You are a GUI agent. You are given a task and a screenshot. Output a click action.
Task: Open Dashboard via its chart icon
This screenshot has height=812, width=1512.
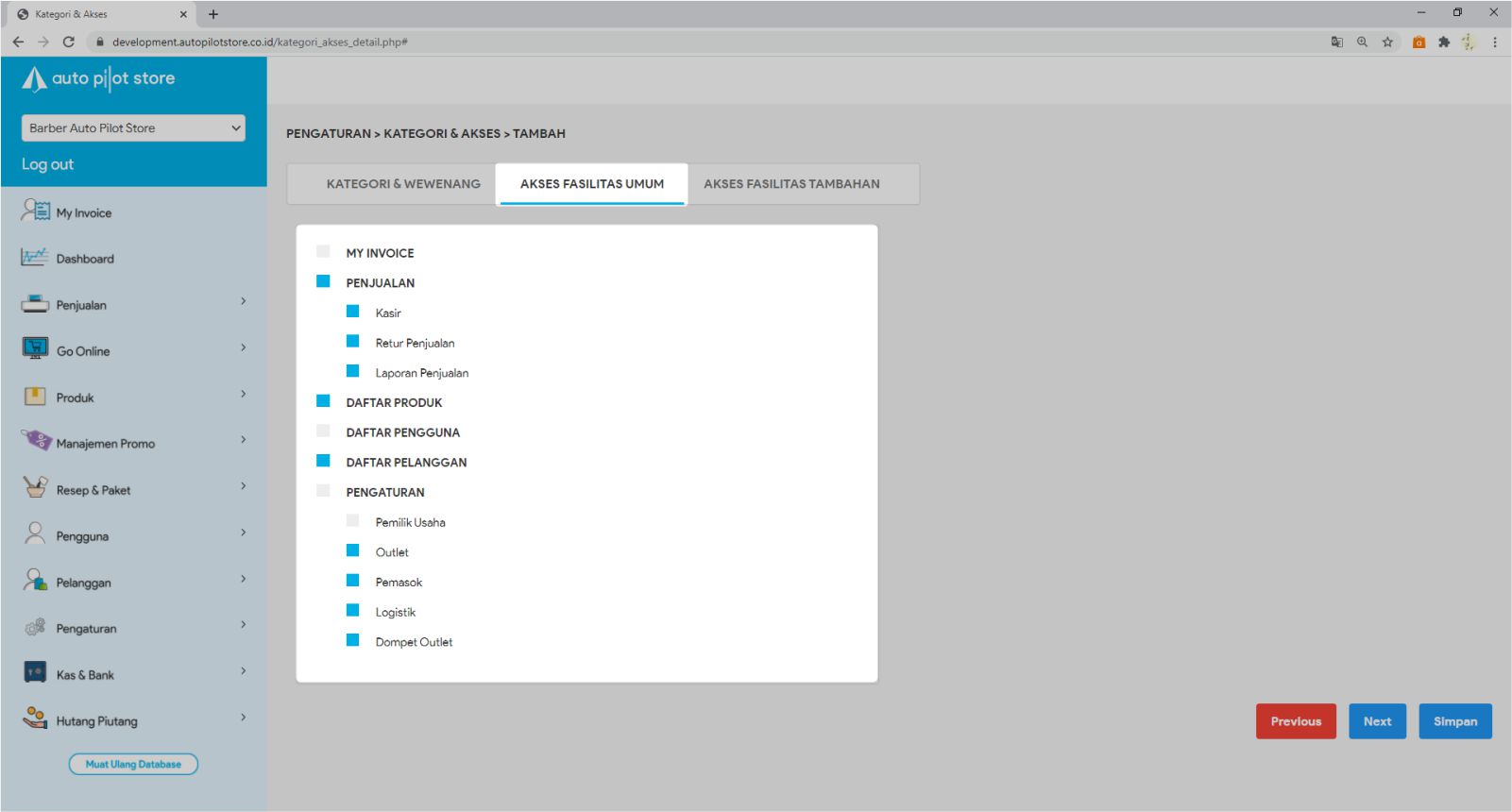coord(34,257)
